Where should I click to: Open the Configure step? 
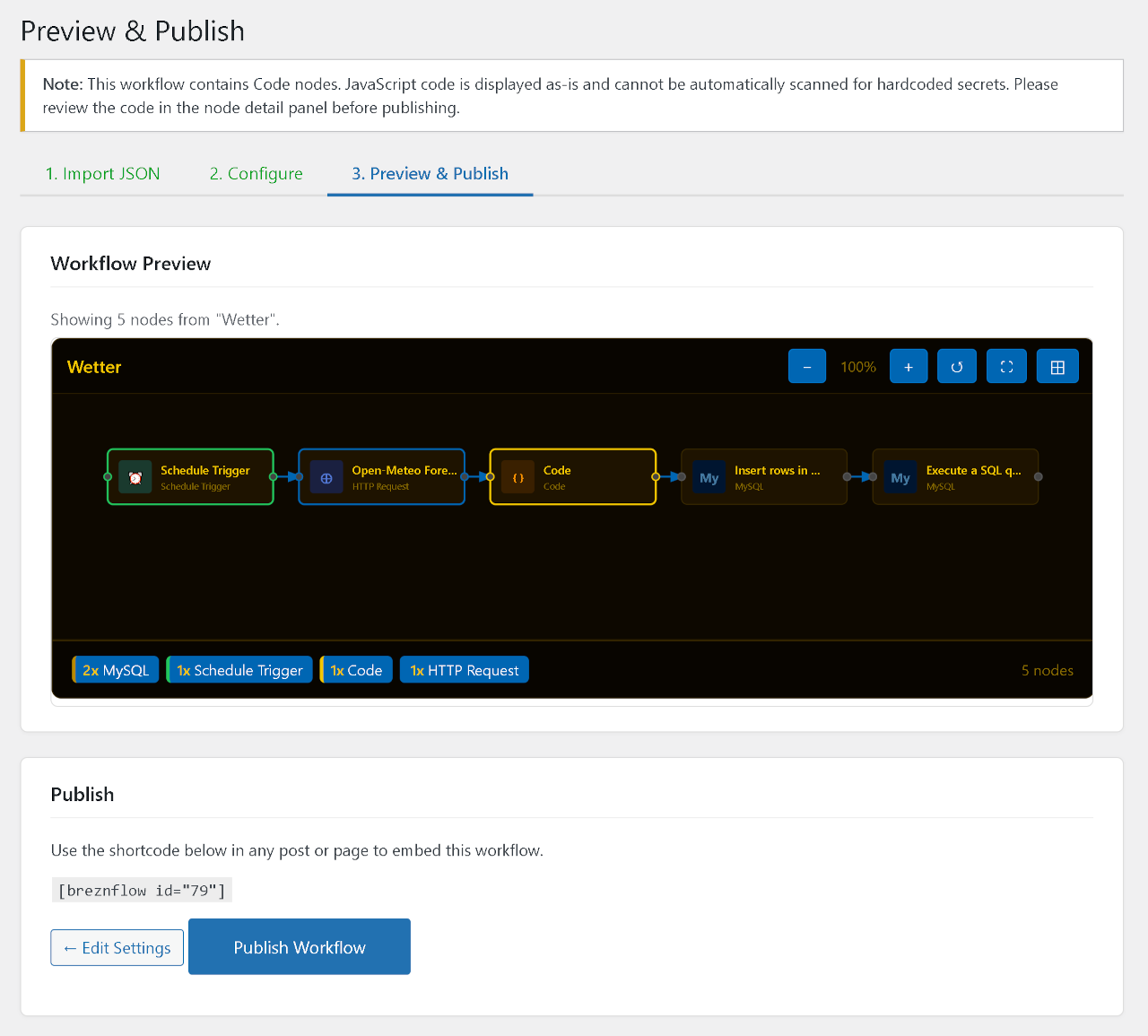(256, 173)
